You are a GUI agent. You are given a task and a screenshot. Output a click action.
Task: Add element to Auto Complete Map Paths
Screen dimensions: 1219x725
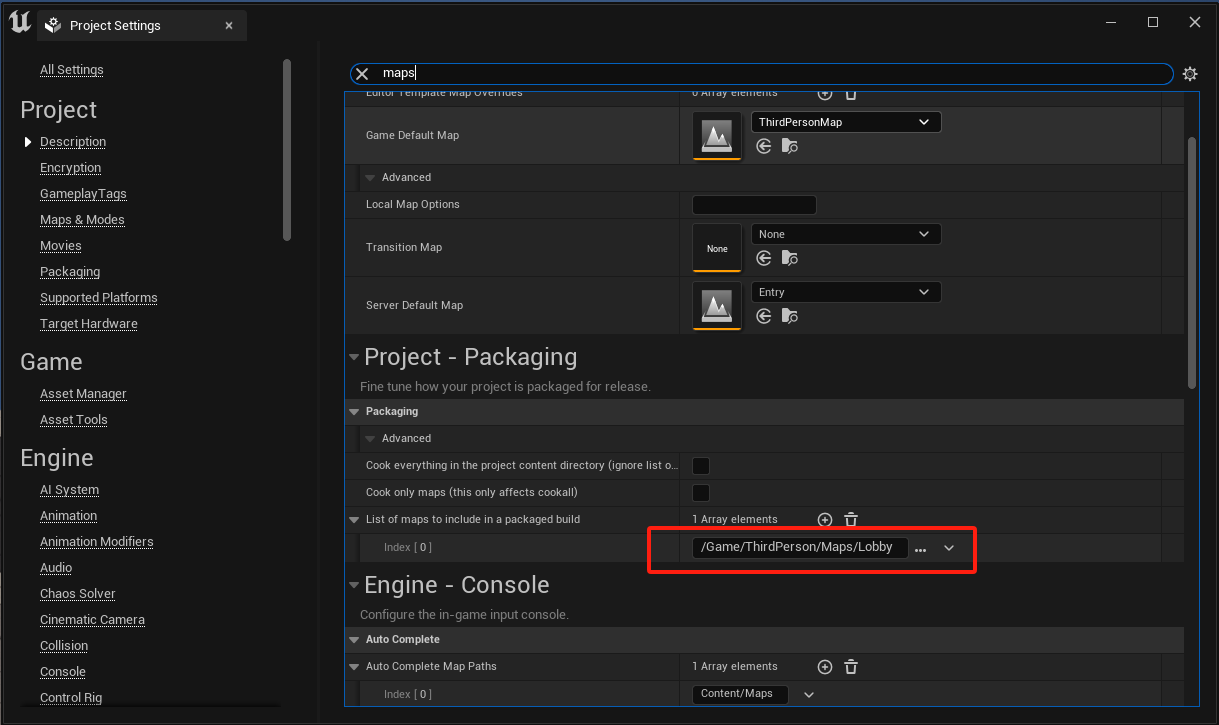pyautogui.click(x=825, y=667)
